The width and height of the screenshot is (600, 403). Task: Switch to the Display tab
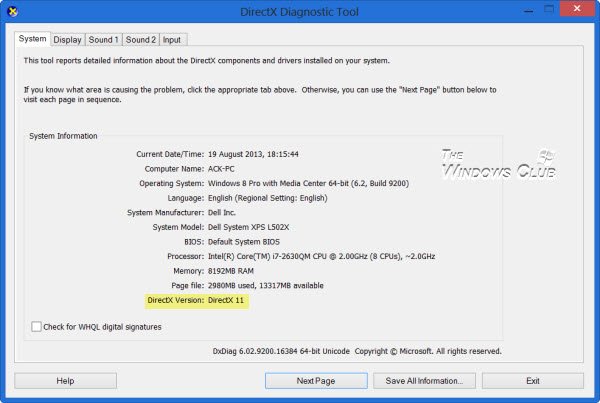[68, 40]
